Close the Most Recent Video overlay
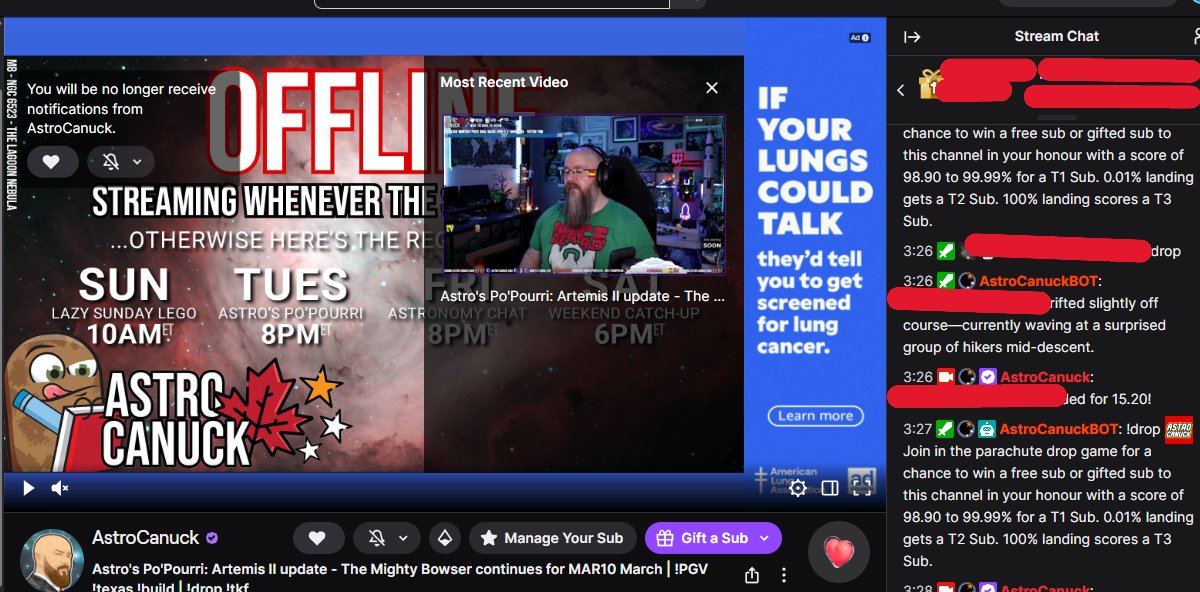The image size is (1200, 592). pos(712,88)
